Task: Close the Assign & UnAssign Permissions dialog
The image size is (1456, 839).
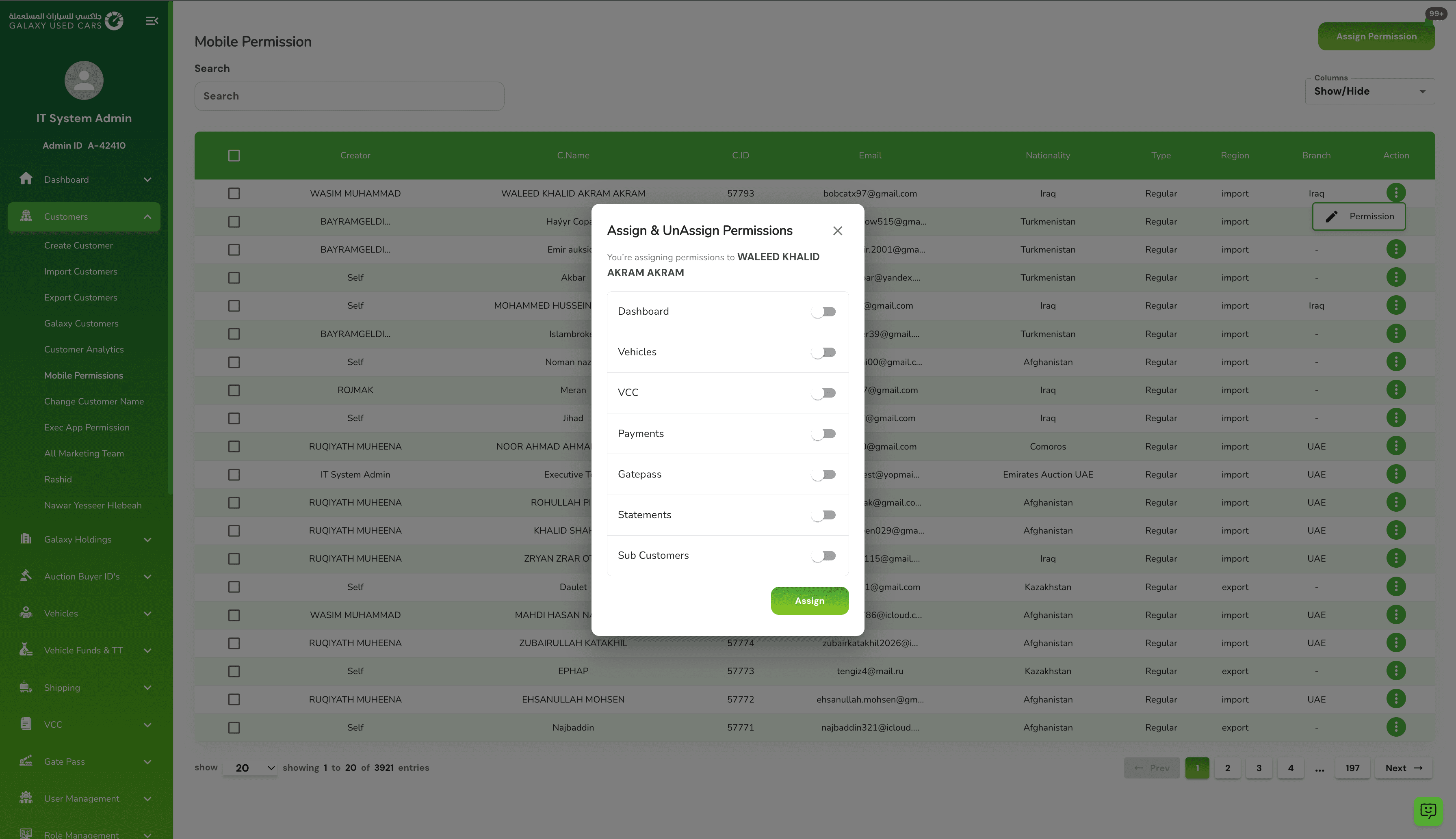Action: click(838, 231)
